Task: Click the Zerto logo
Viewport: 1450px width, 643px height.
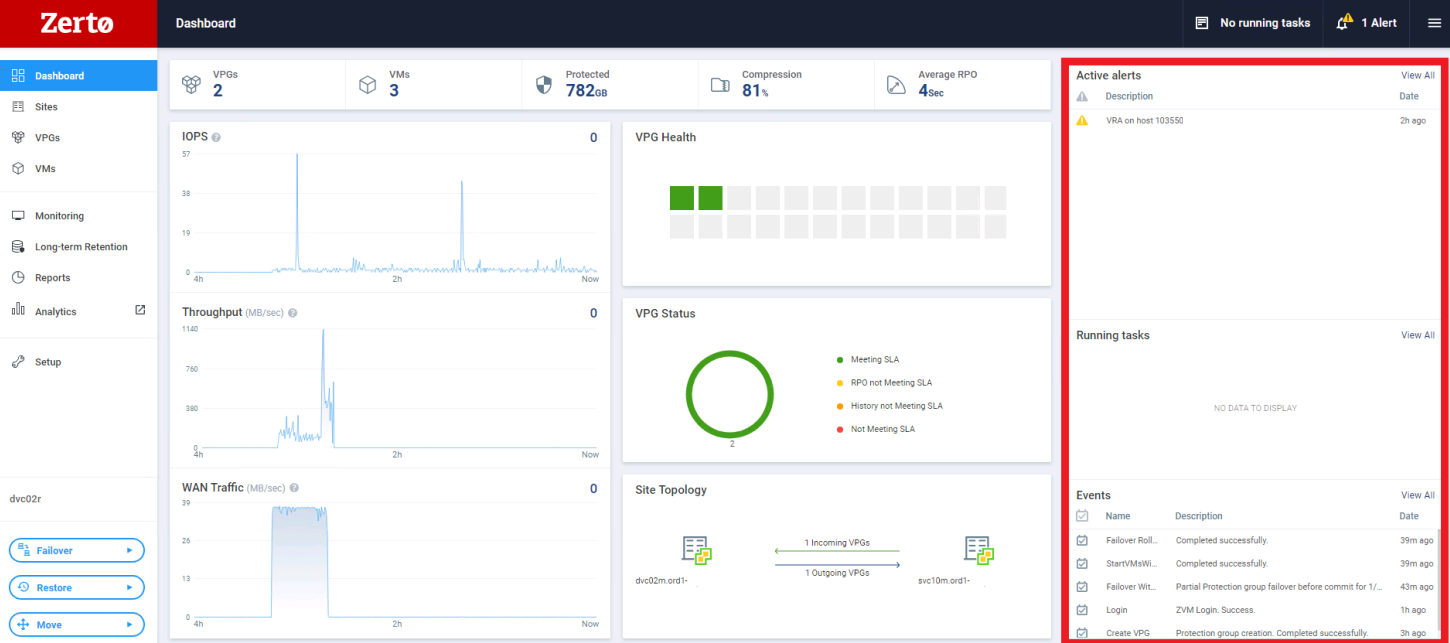Action: coord(77,23)
